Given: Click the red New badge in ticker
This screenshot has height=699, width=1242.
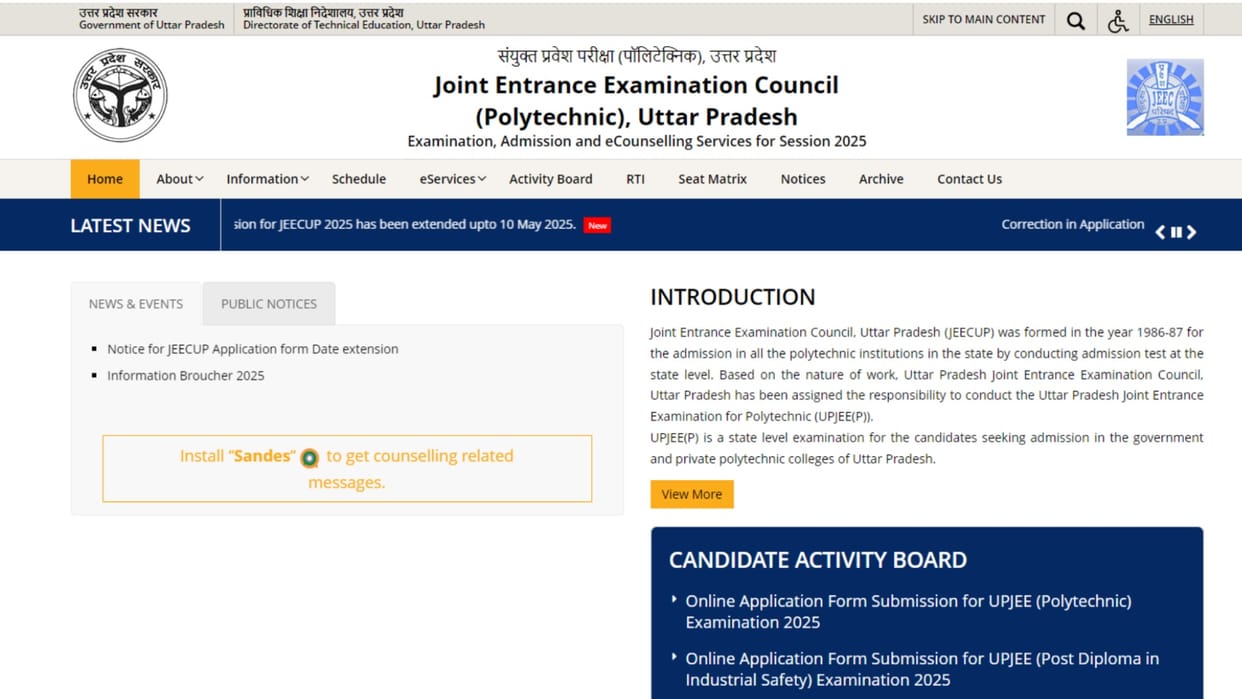Looking at the screenshot, I should click(597, 225).
